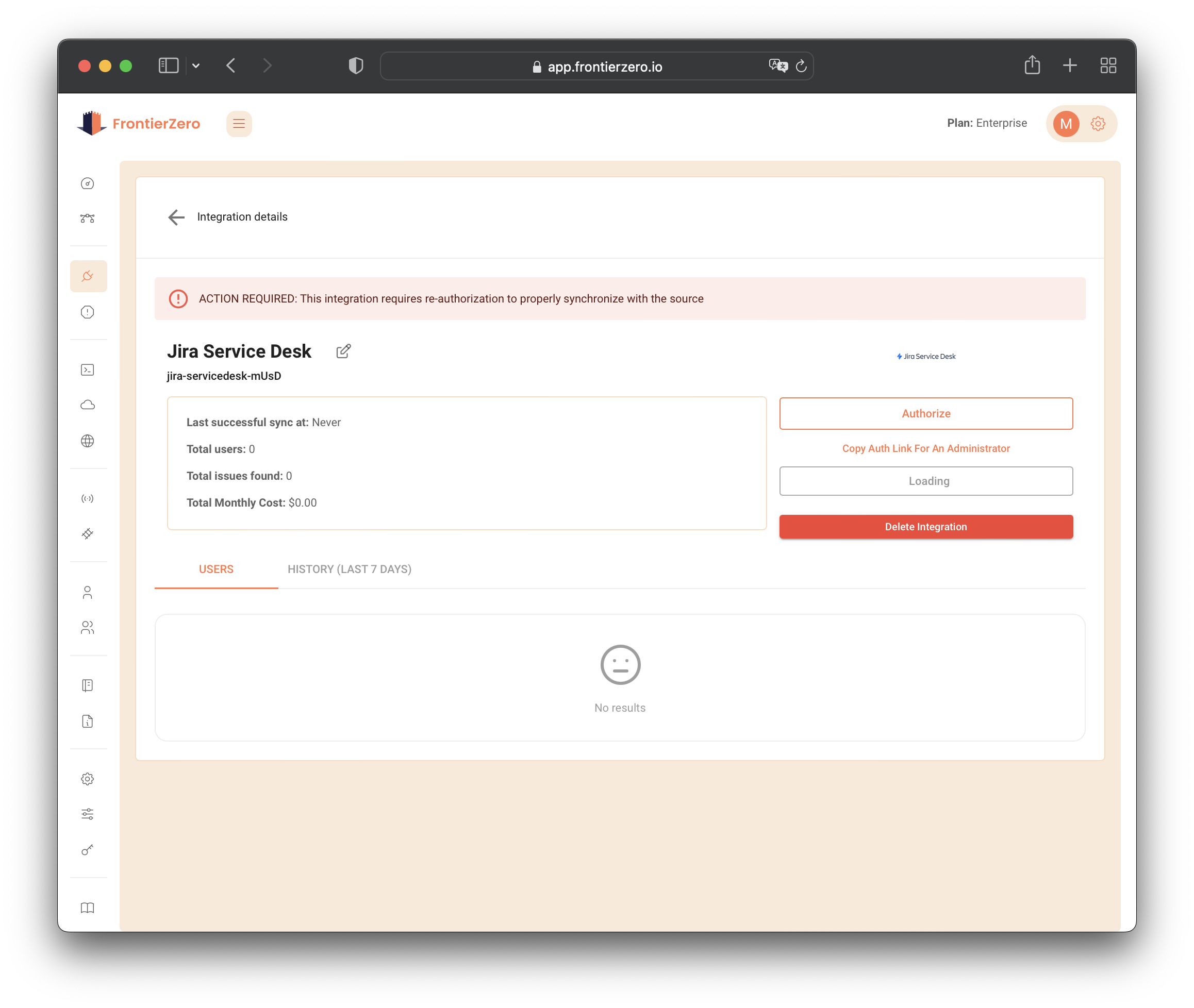Go back using the Integration details arrow
The width and height of the screenshot is (1194, 1008).
tap(177, 217)
